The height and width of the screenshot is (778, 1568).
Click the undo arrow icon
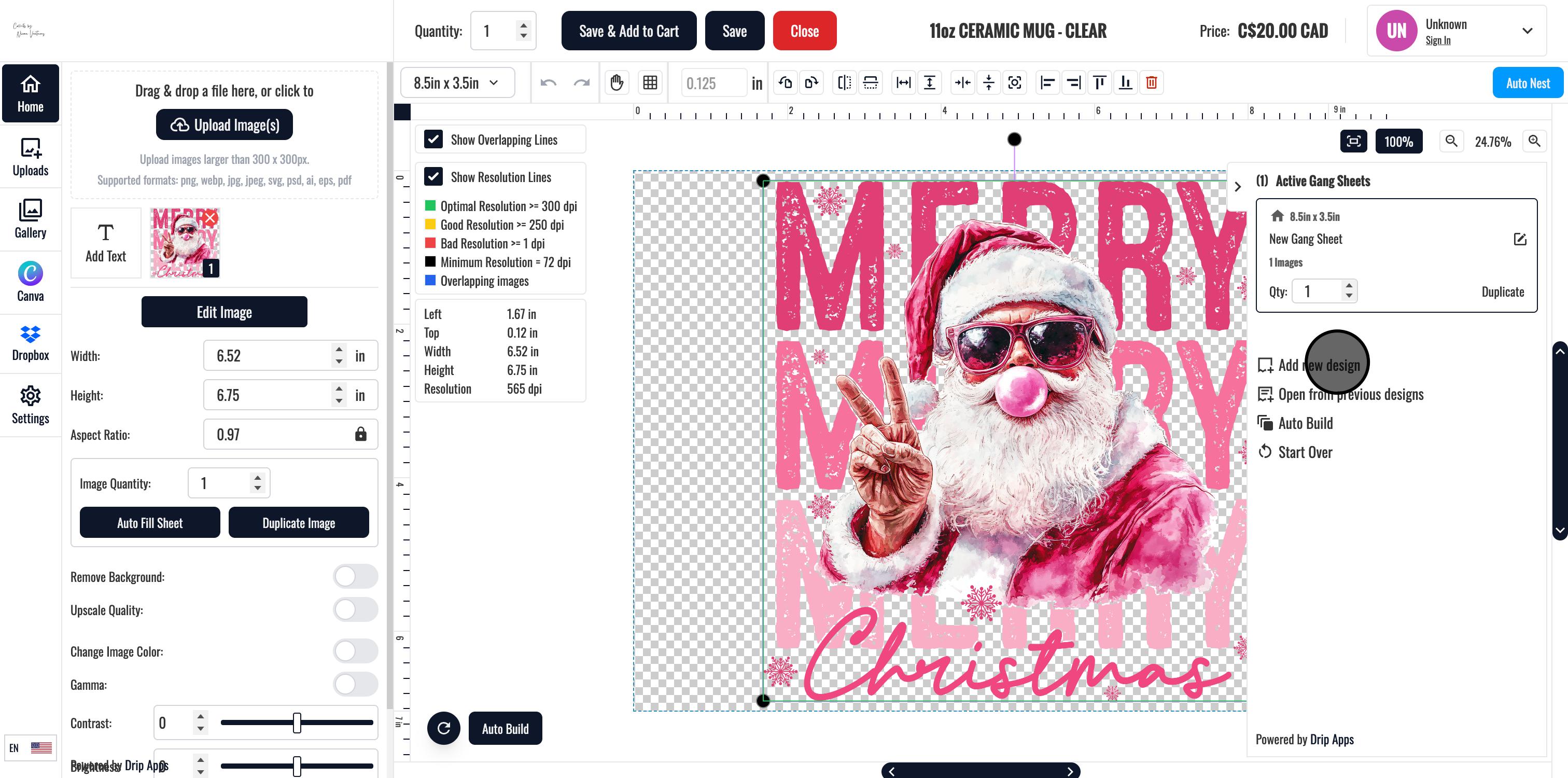[548, 83]
